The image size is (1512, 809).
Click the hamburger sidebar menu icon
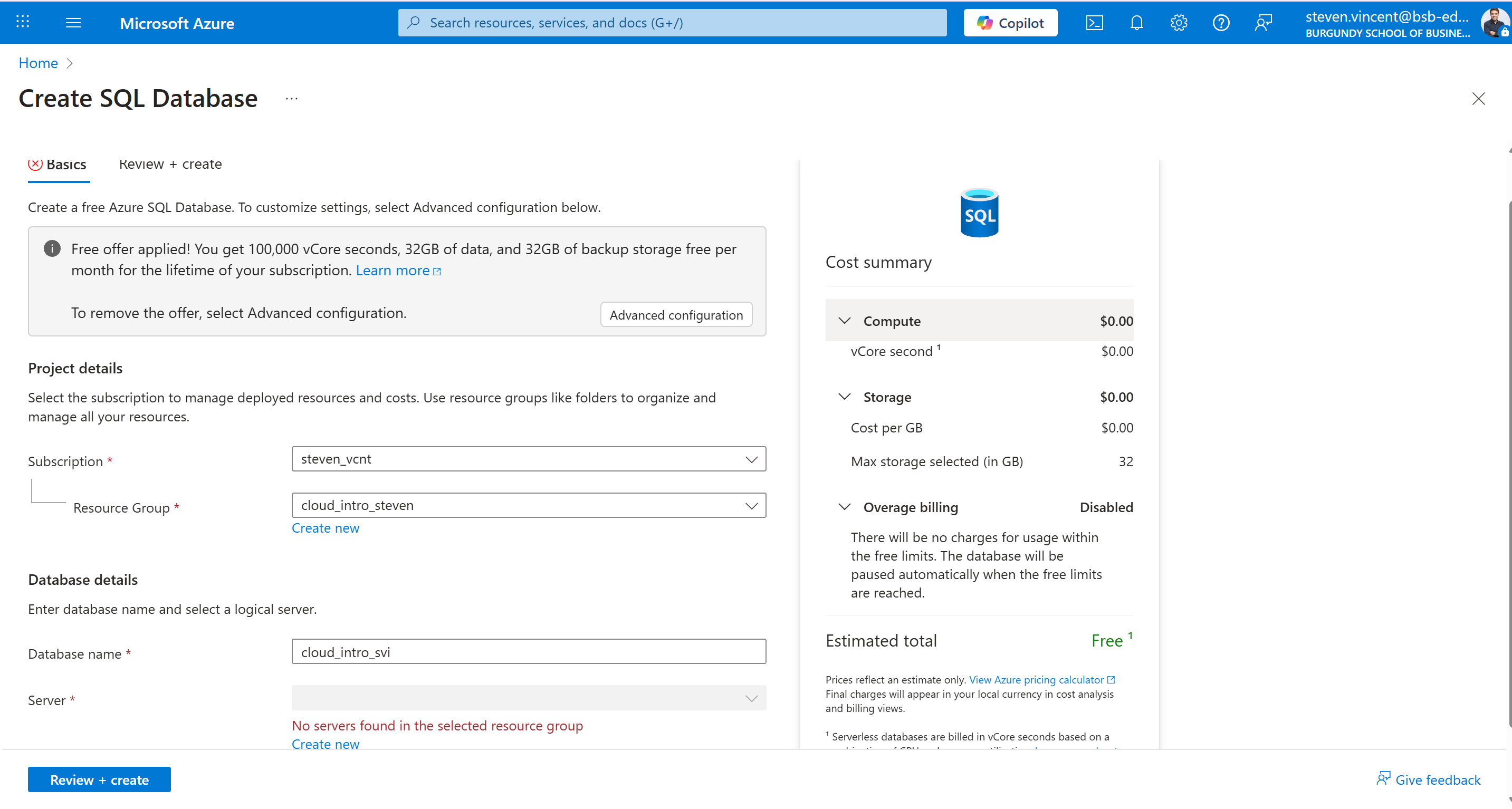point(73,22)
